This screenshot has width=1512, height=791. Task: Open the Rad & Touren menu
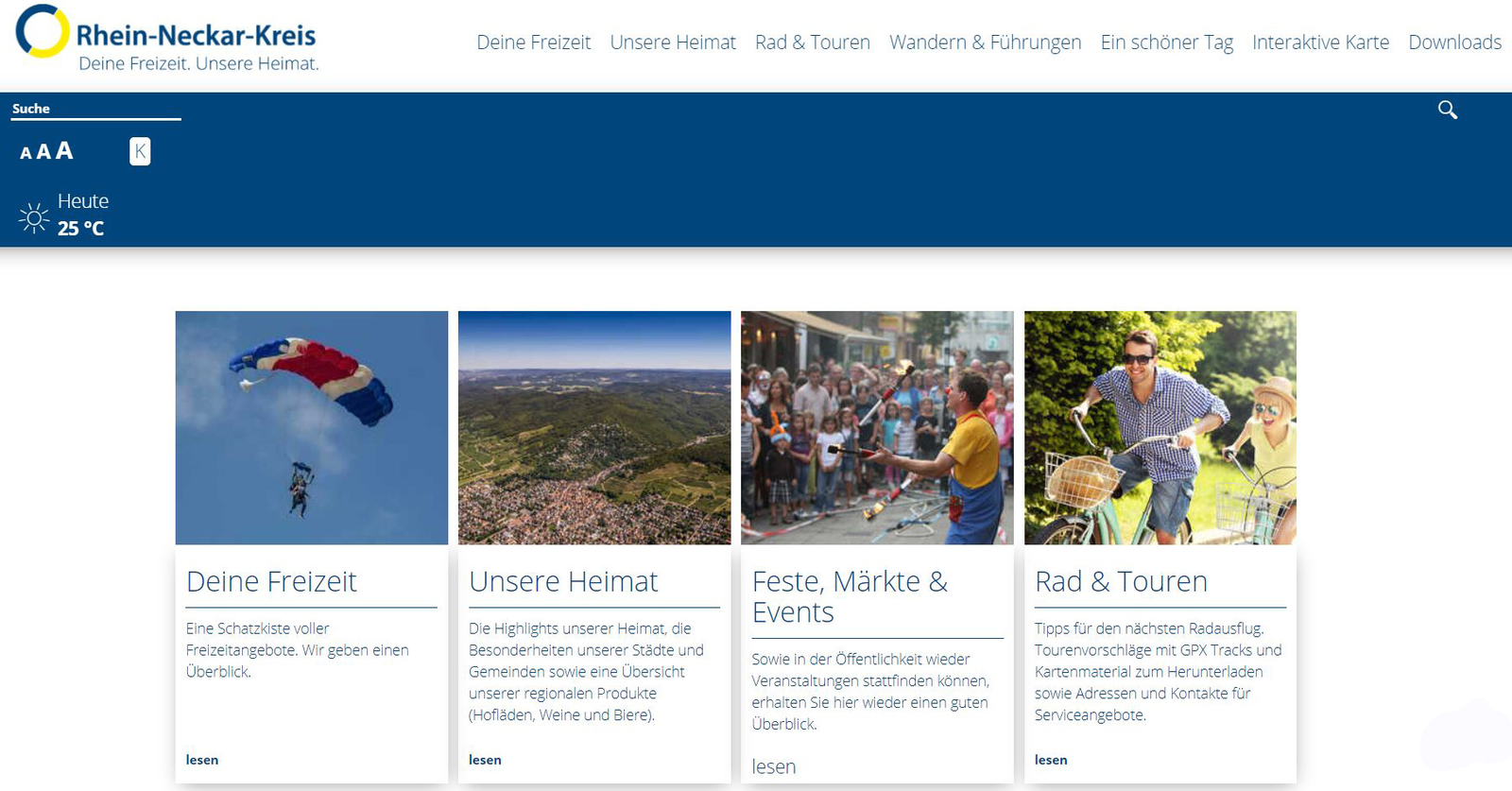813,43
